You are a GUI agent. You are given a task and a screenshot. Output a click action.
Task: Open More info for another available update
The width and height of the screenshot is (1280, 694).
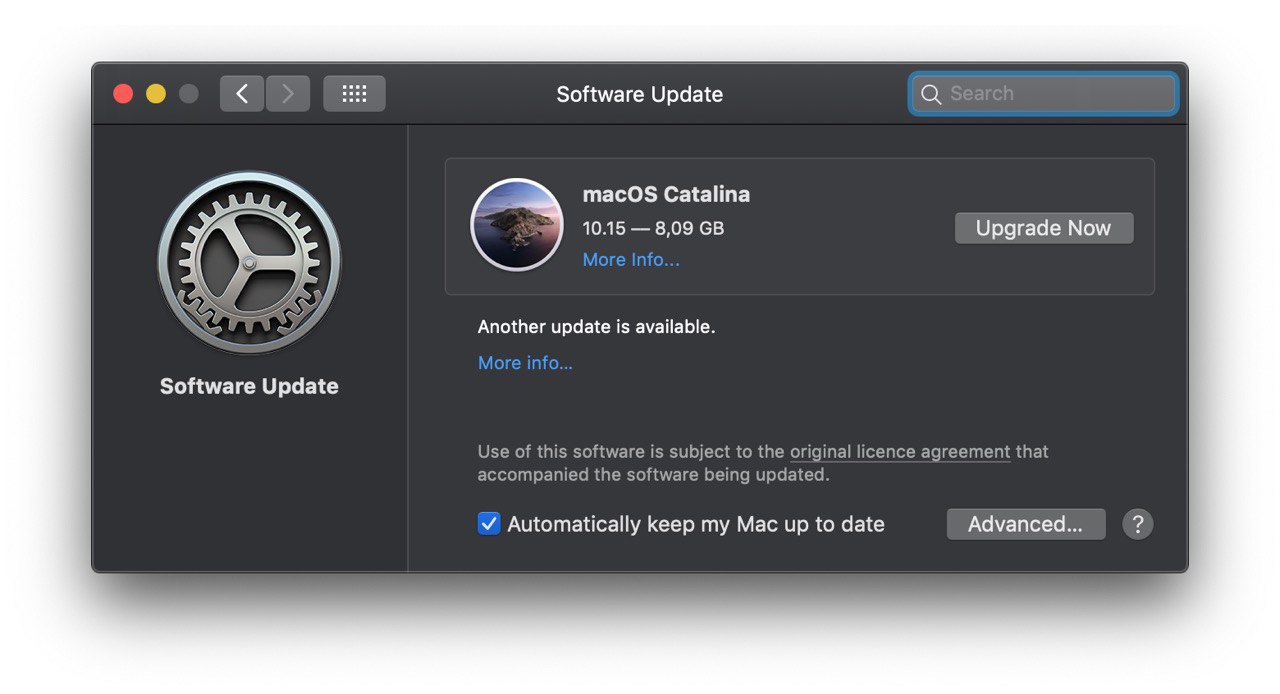[525, 363]
